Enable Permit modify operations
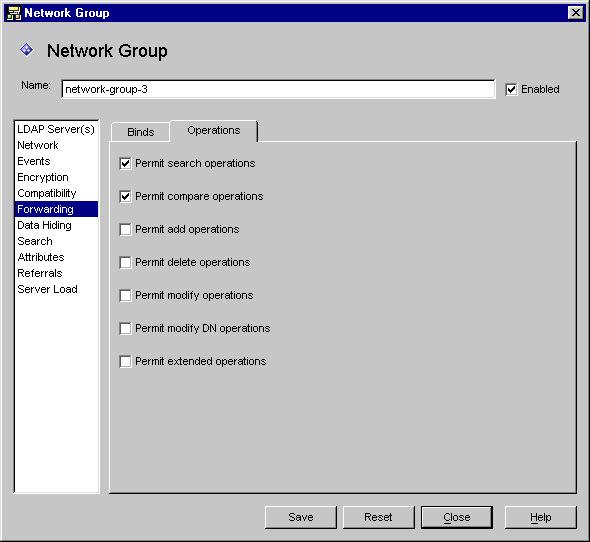Viewport: 590px width, 542px height. (125, 295)
